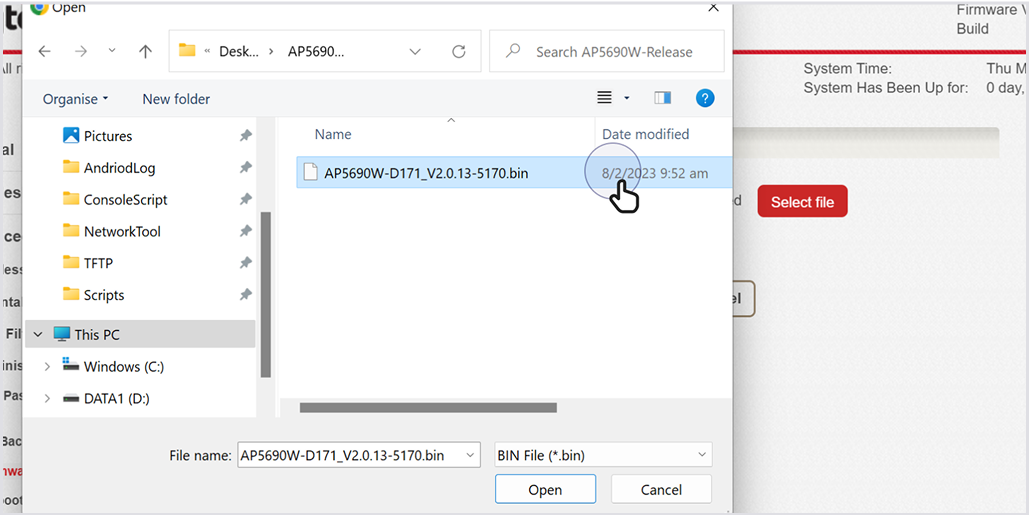Click the pin icon beside TFTP
This screenshot has height=515, width=1029.
pyautogui.click(x=245, y=263)
